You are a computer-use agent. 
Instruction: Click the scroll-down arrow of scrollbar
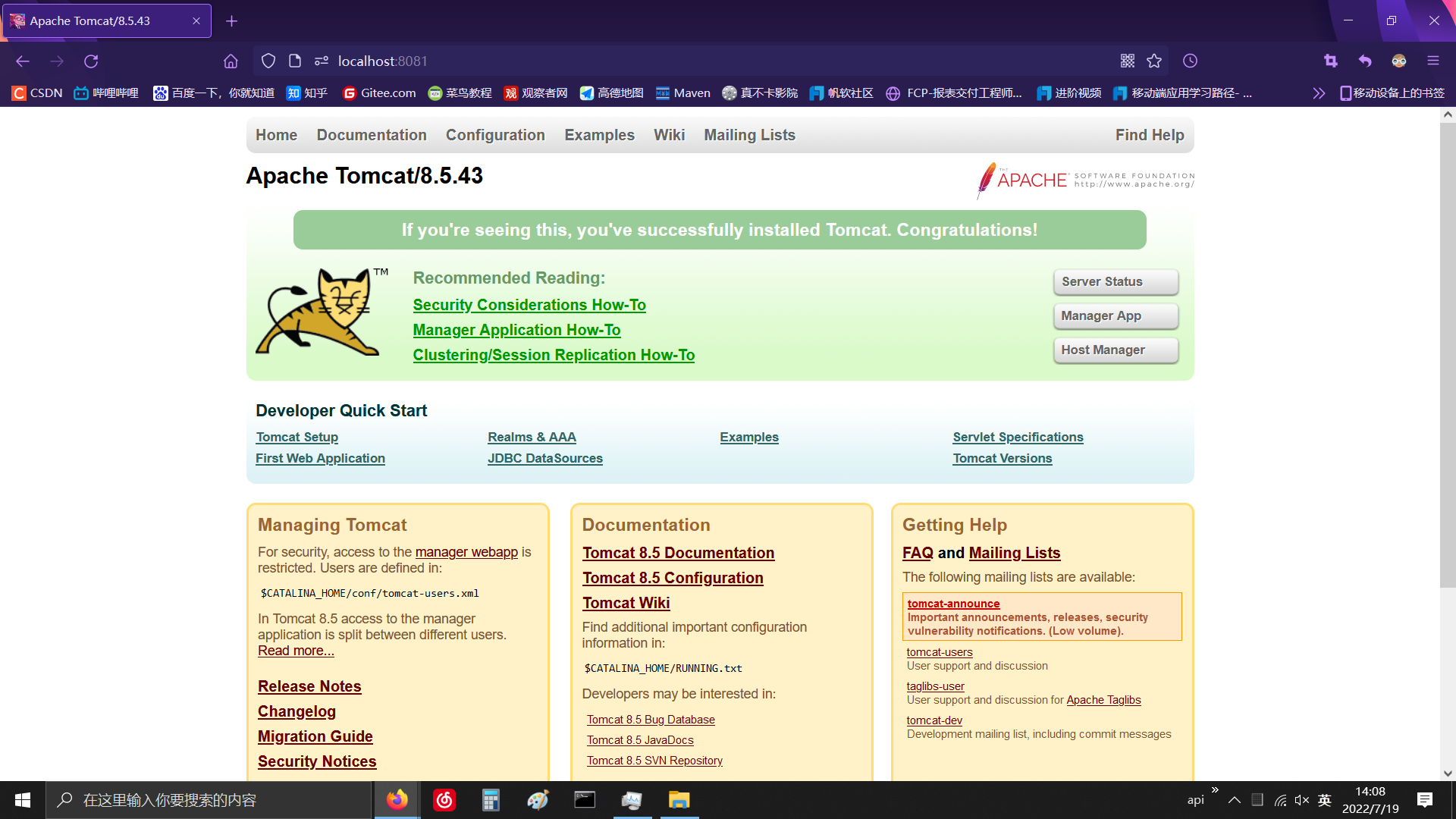1448,773
